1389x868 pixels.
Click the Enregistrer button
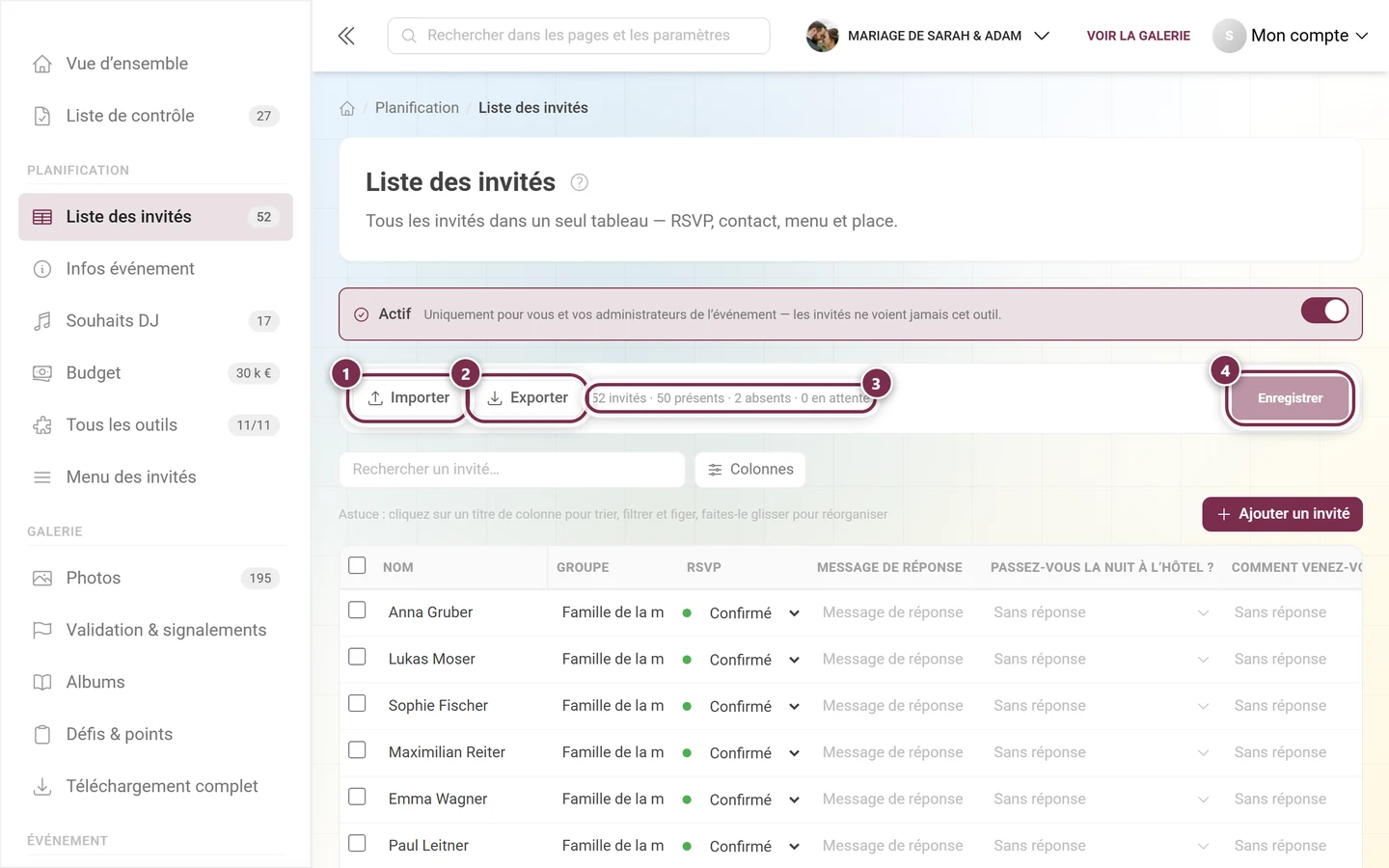(1290, 398)
